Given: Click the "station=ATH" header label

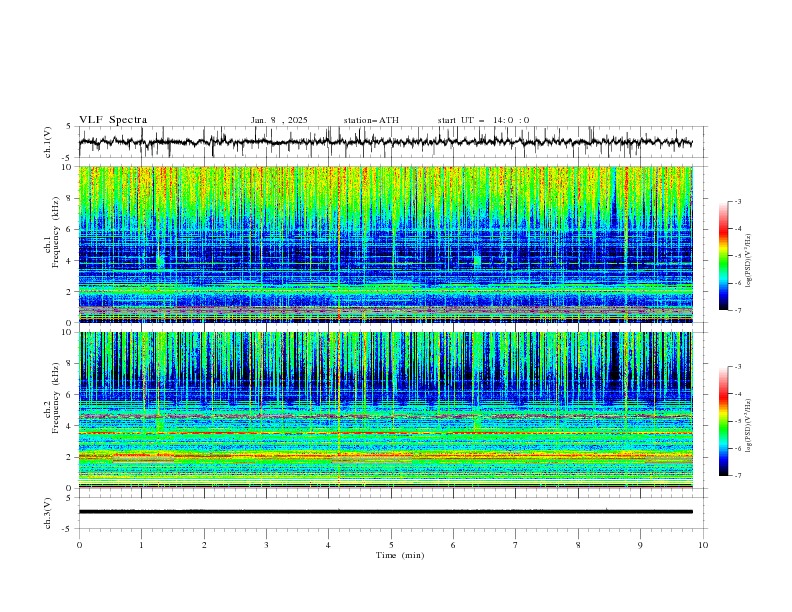Looking at the screenshot, I should click(371, 120).
